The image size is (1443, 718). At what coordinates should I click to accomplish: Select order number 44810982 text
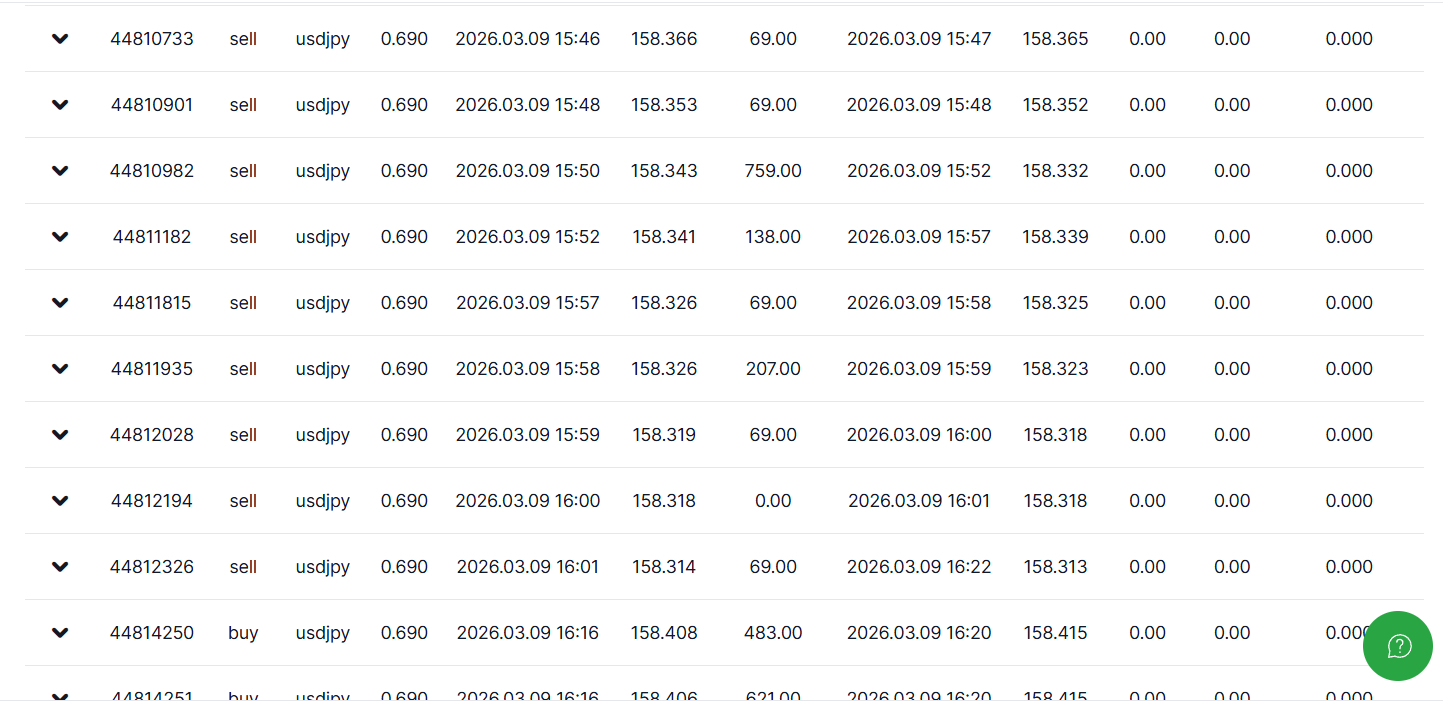pyautogui.click(x=152, y=171)
